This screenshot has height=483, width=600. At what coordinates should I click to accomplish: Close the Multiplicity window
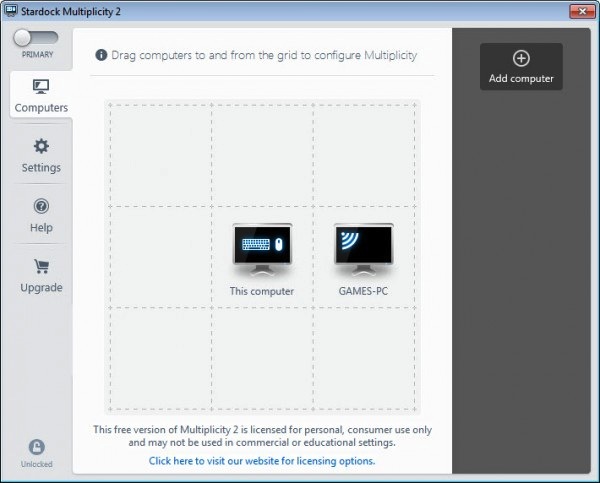pyautogui.click(x=582, y=11)
